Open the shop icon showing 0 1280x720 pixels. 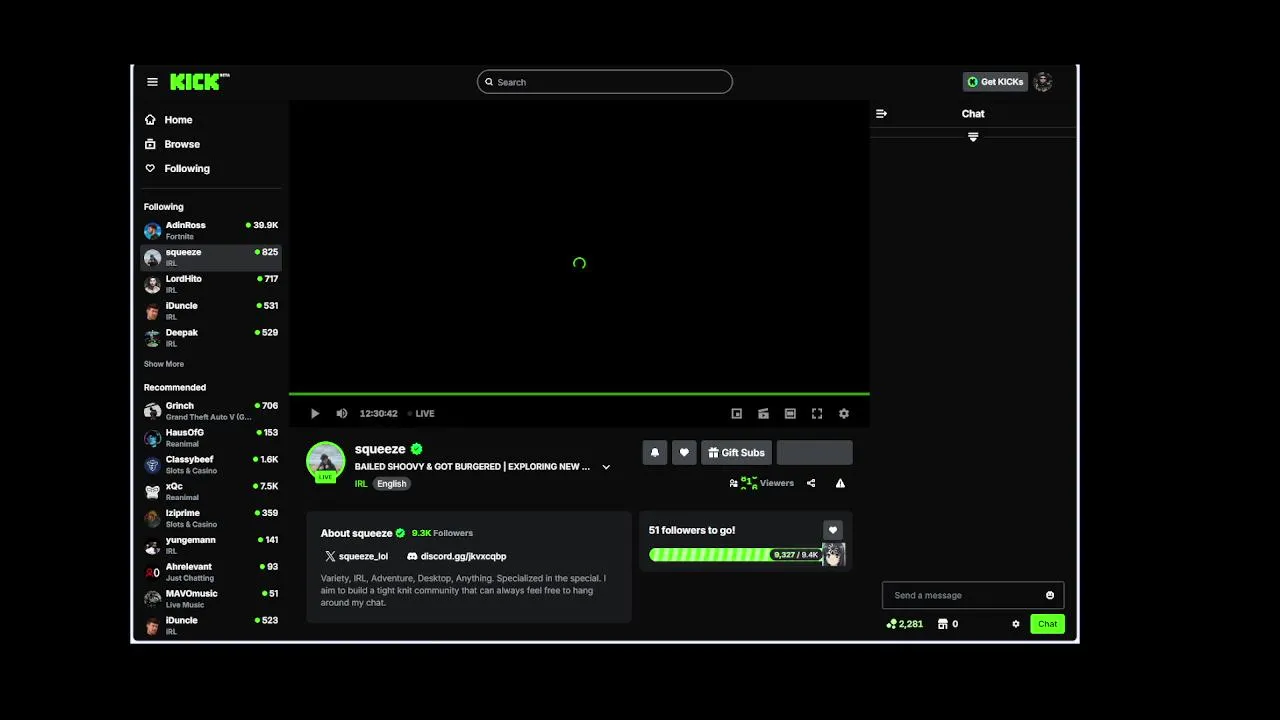(948, 624)
